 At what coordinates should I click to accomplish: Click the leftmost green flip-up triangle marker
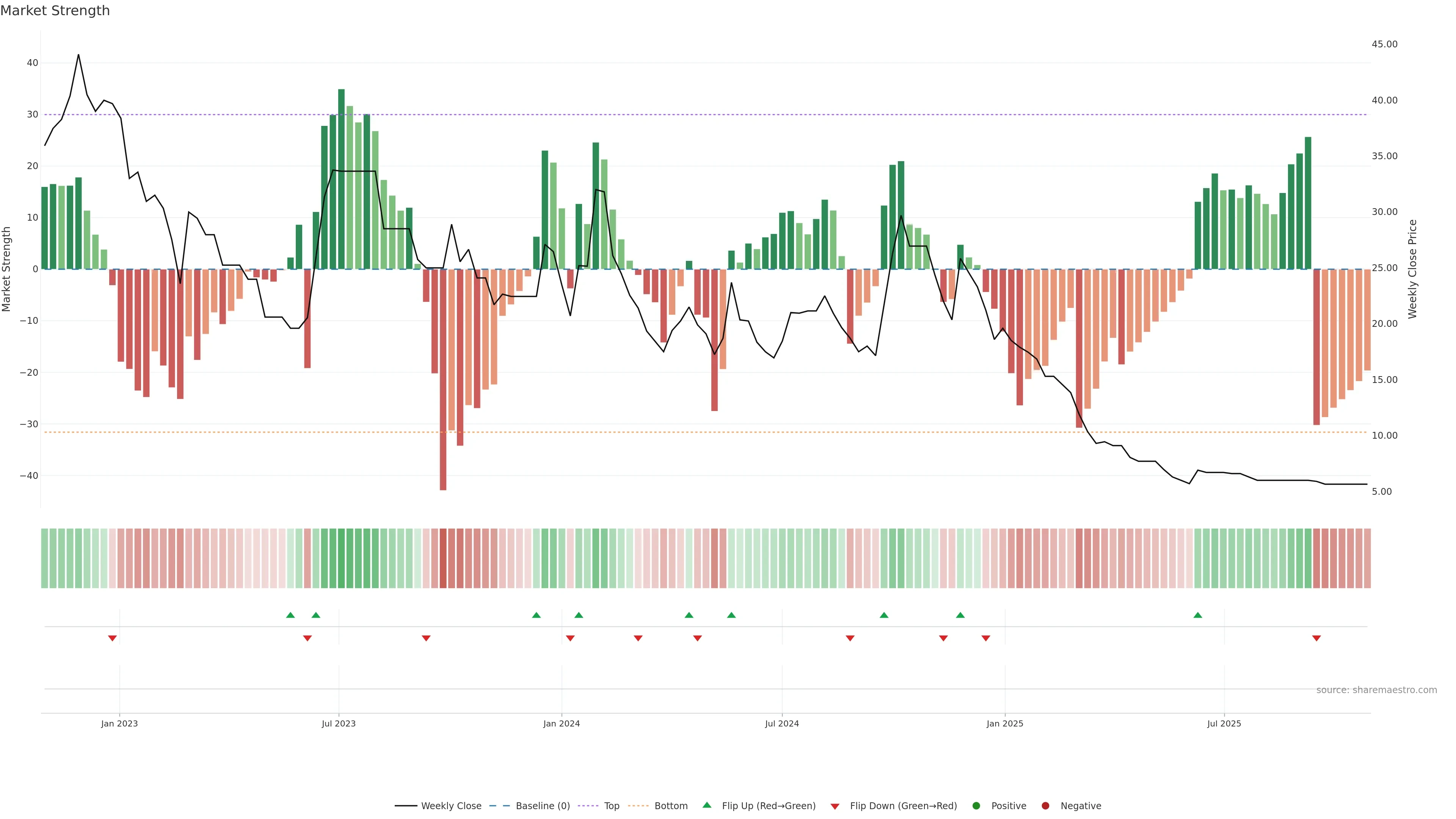coord(290,615)
